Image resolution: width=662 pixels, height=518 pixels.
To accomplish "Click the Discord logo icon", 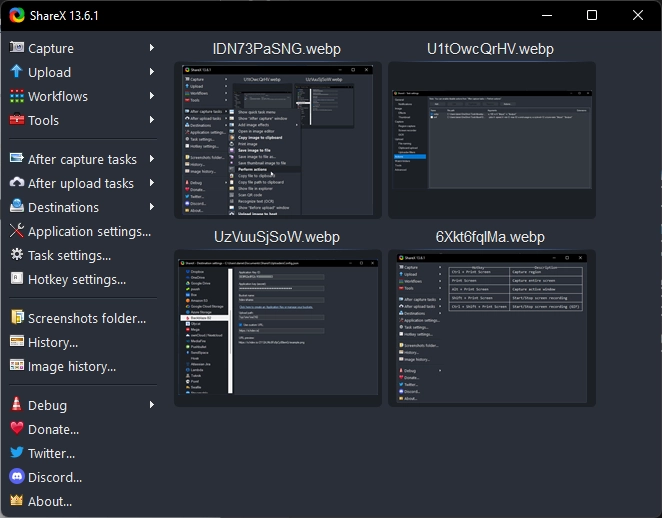I will 16,476.
